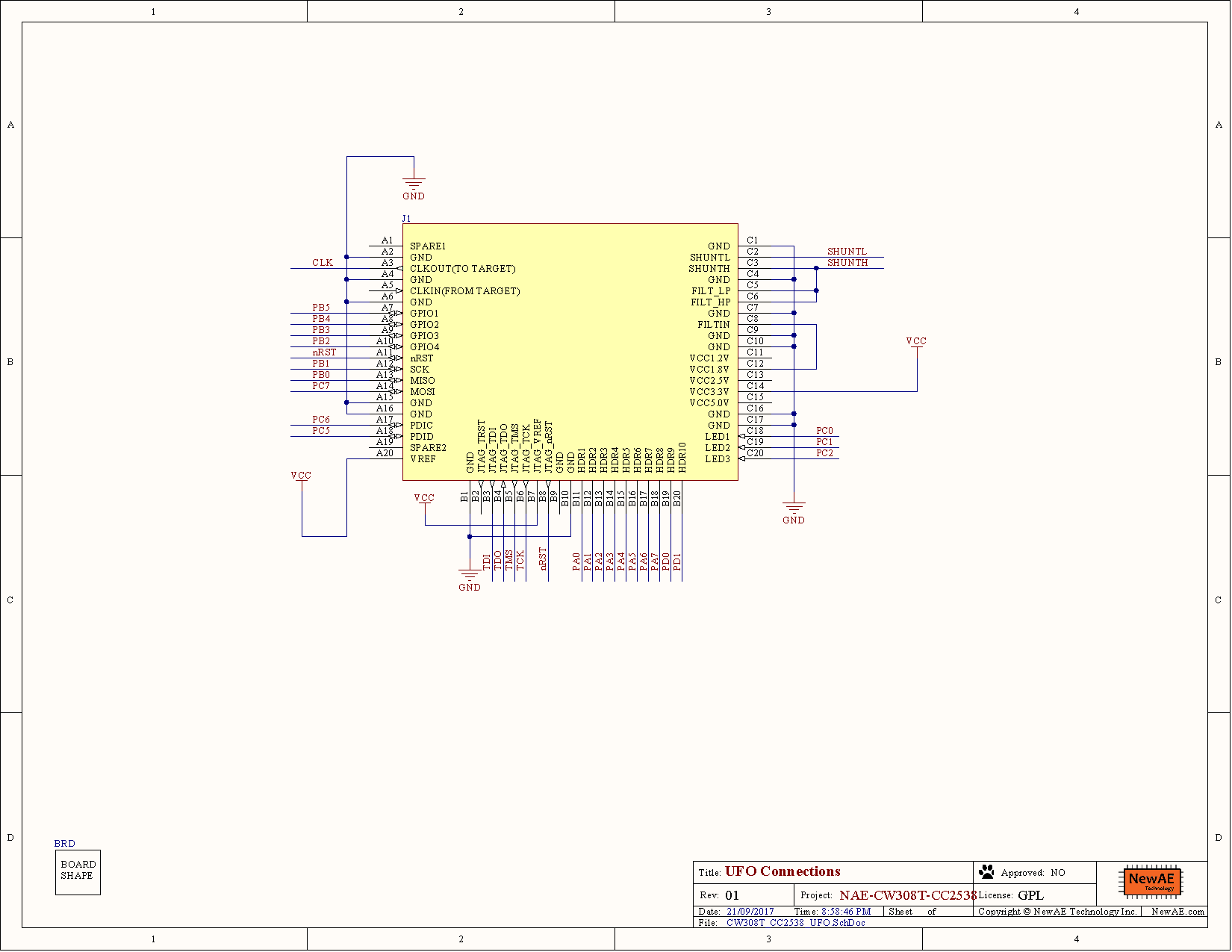Select the PB3 net label
Image resolution: width=1232 pixels, height=952 pixels.
[x=321, y=330]
